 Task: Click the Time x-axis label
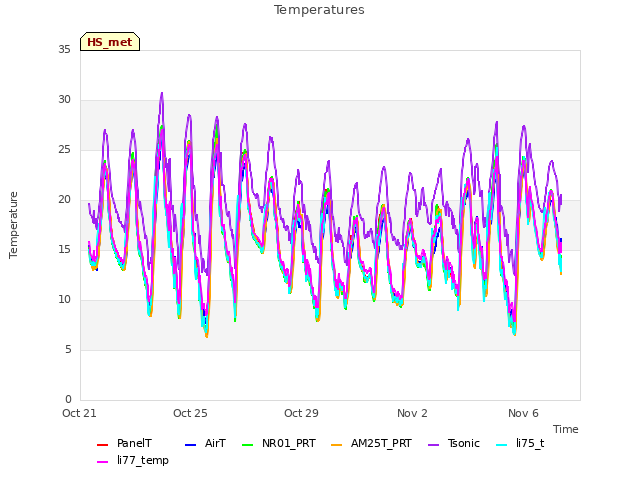[x=566, y=429]
